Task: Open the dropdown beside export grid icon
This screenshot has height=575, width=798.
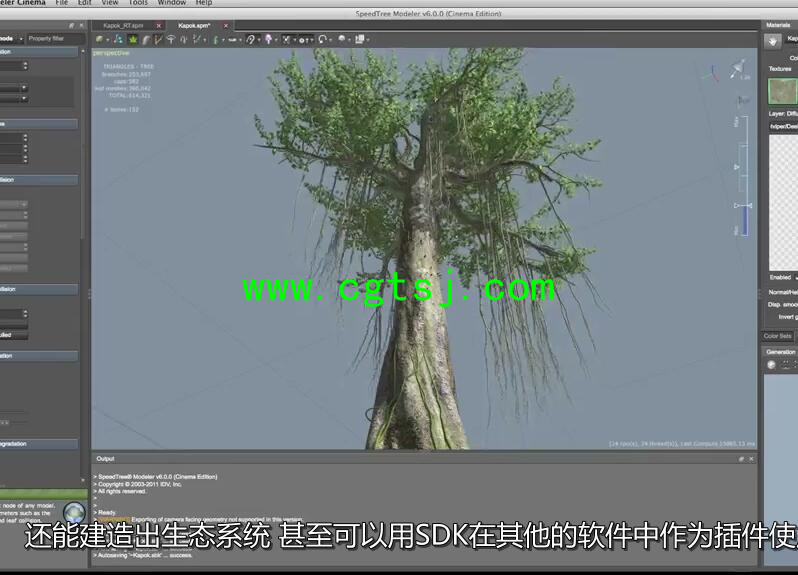Action: (368, 40)
